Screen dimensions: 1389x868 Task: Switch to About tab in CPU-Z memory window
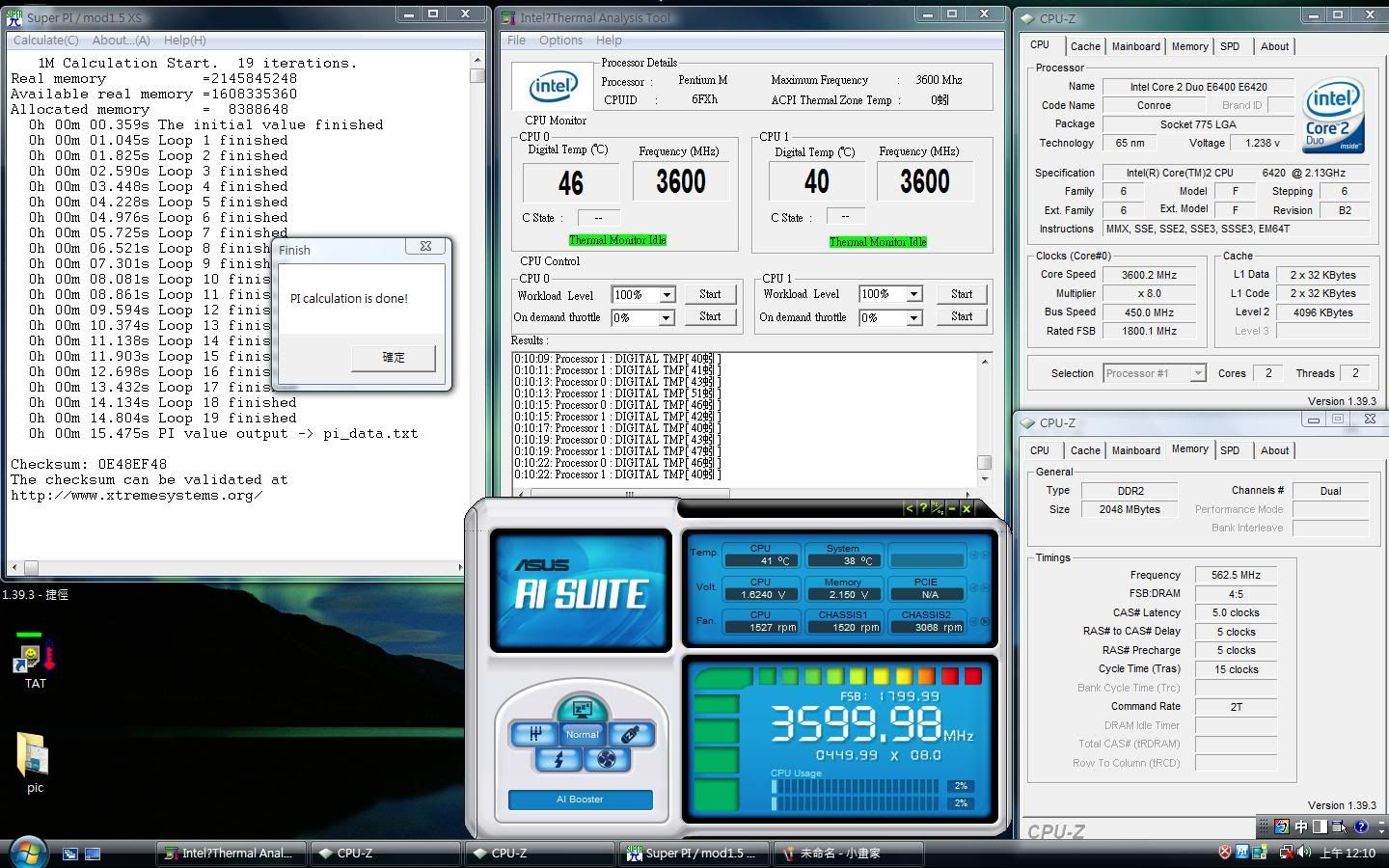tap(1274, 450)
